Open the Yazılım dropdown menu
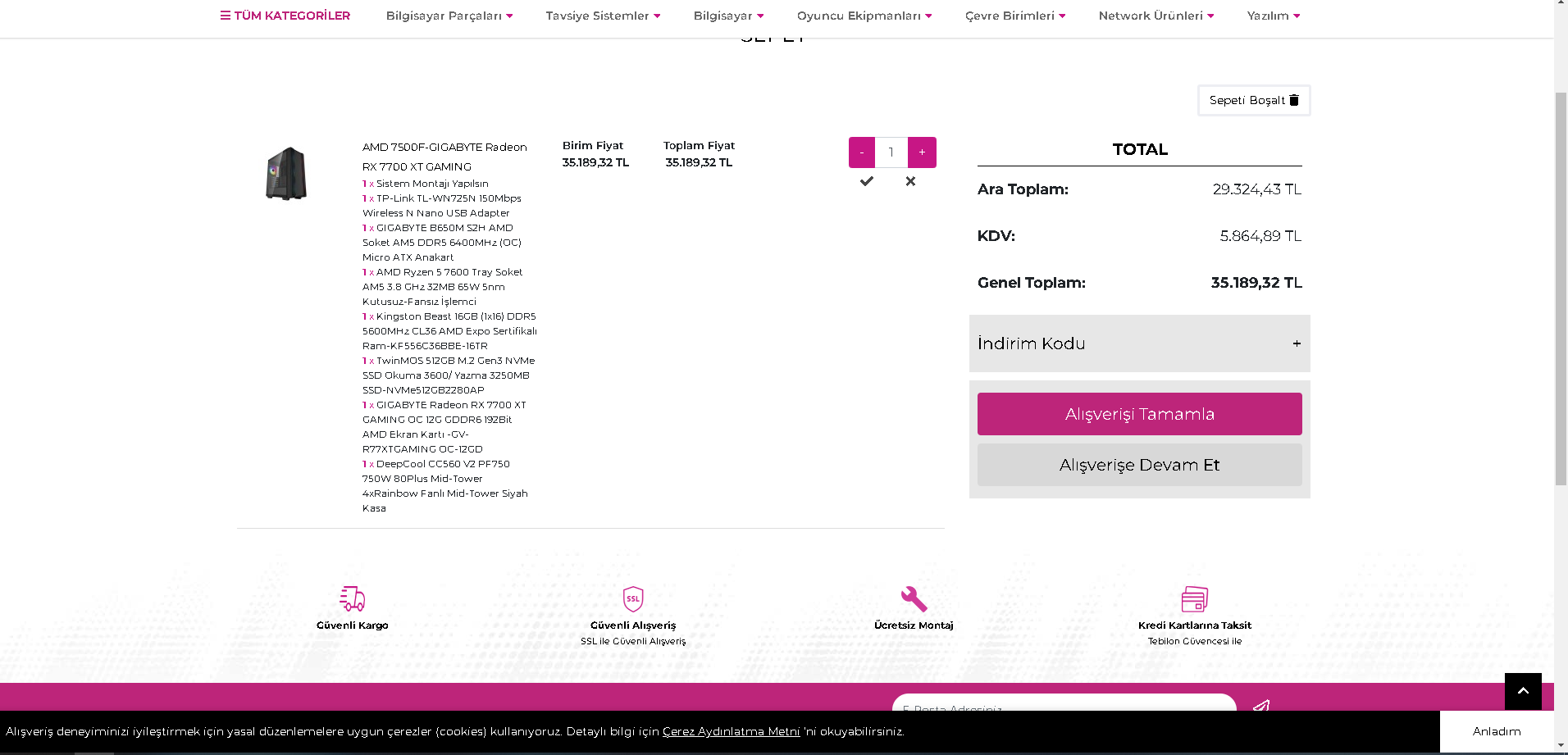 (1274, 16)
